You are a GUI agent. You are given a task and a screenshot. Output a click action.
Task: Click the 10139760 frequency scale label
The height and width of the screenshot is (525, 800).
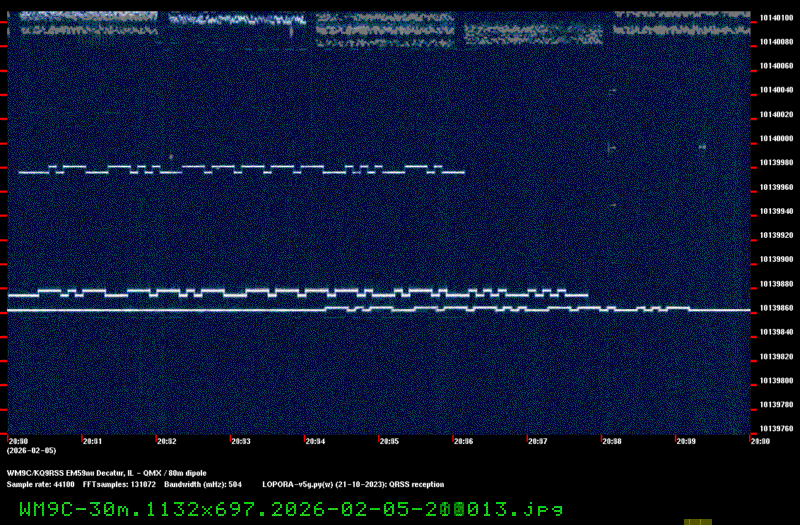(x=776, y=429)
